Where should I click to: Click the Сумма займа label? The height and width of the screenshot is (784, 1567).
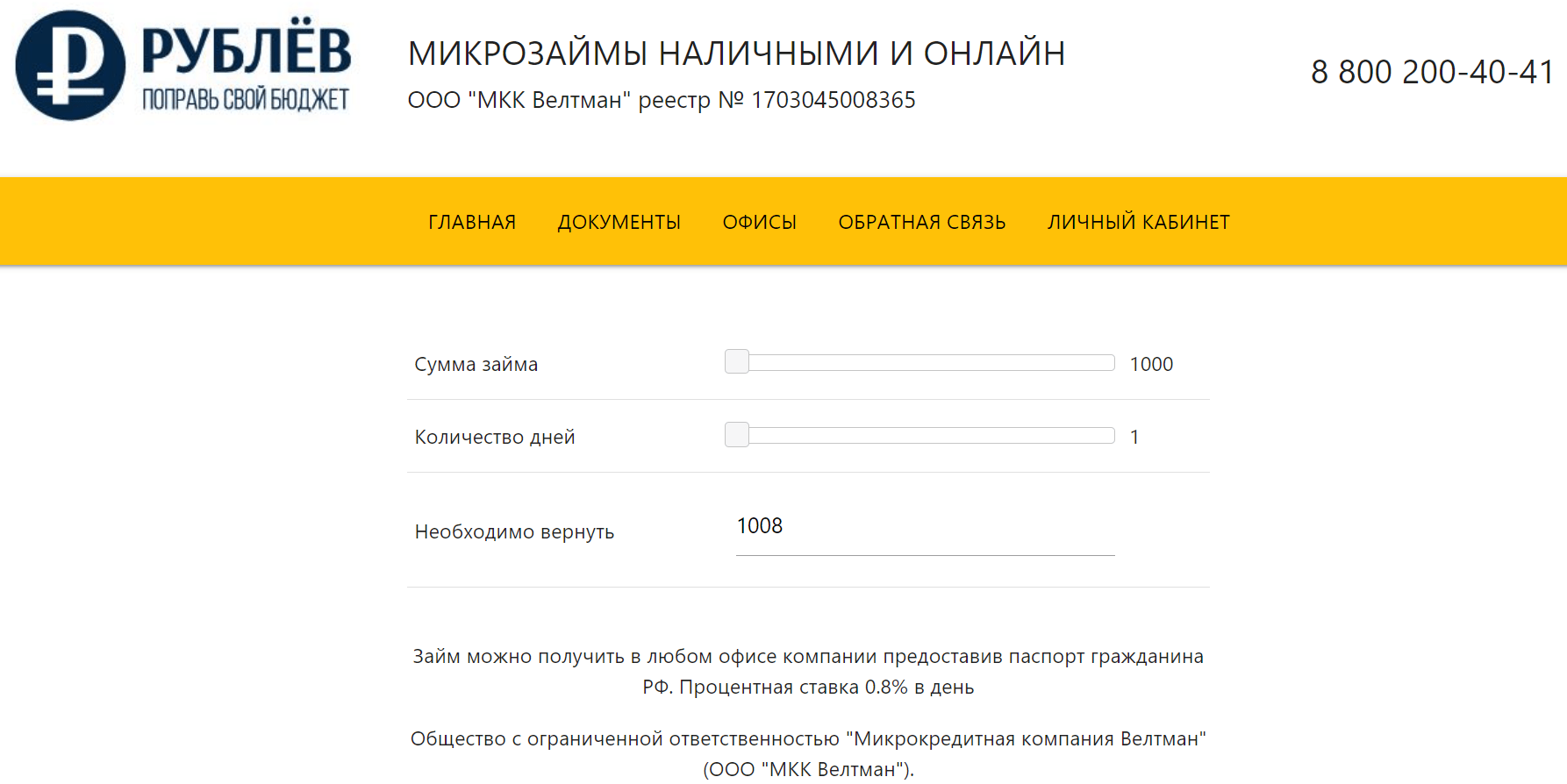coord(476,364)
